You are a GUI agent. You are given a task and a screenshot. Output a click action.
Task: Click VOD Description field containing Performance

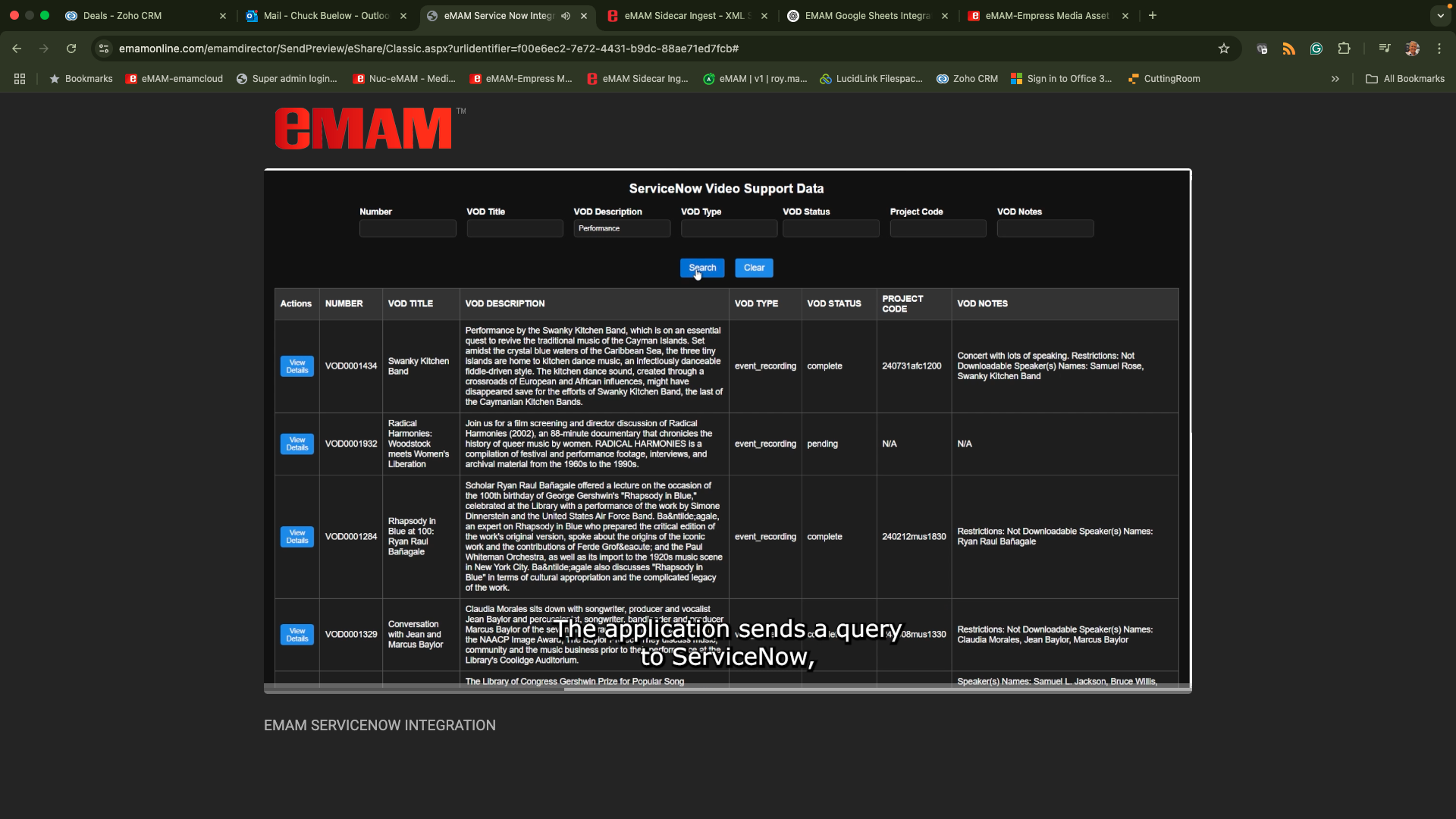click(x=622, y=228)
